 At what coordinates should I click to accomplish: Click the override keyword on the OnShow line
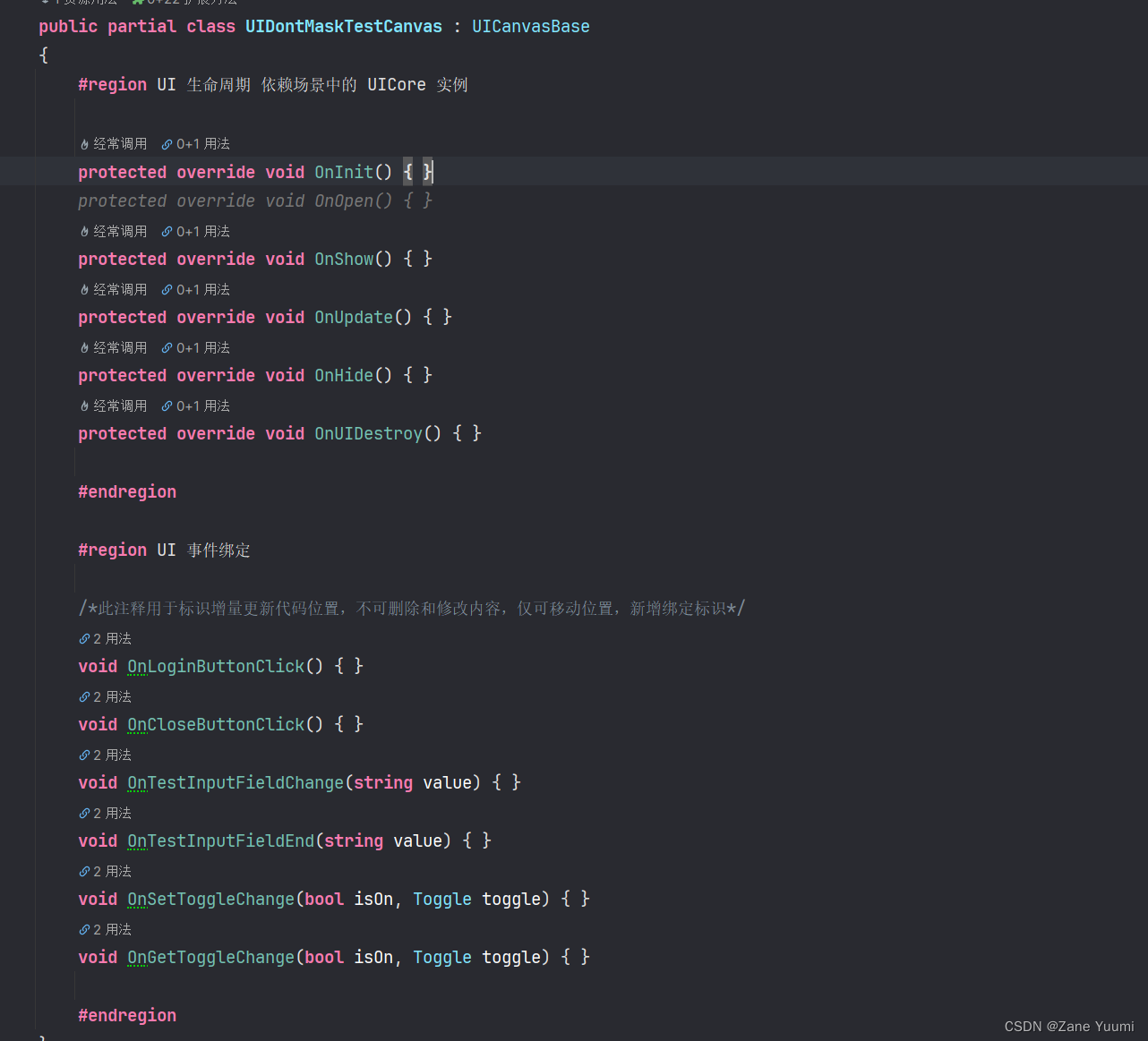pos(216,260)
